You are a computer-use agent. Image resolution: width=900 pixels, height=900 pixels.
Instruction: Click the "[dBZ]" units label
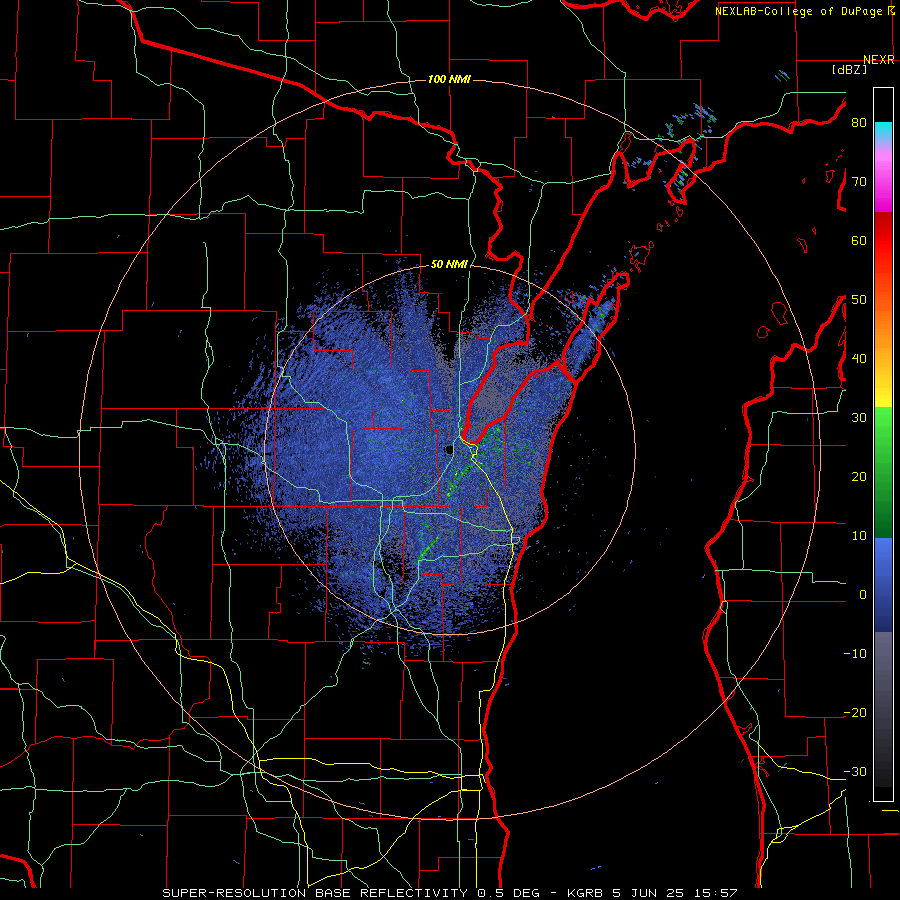click(x=849, y=69)
